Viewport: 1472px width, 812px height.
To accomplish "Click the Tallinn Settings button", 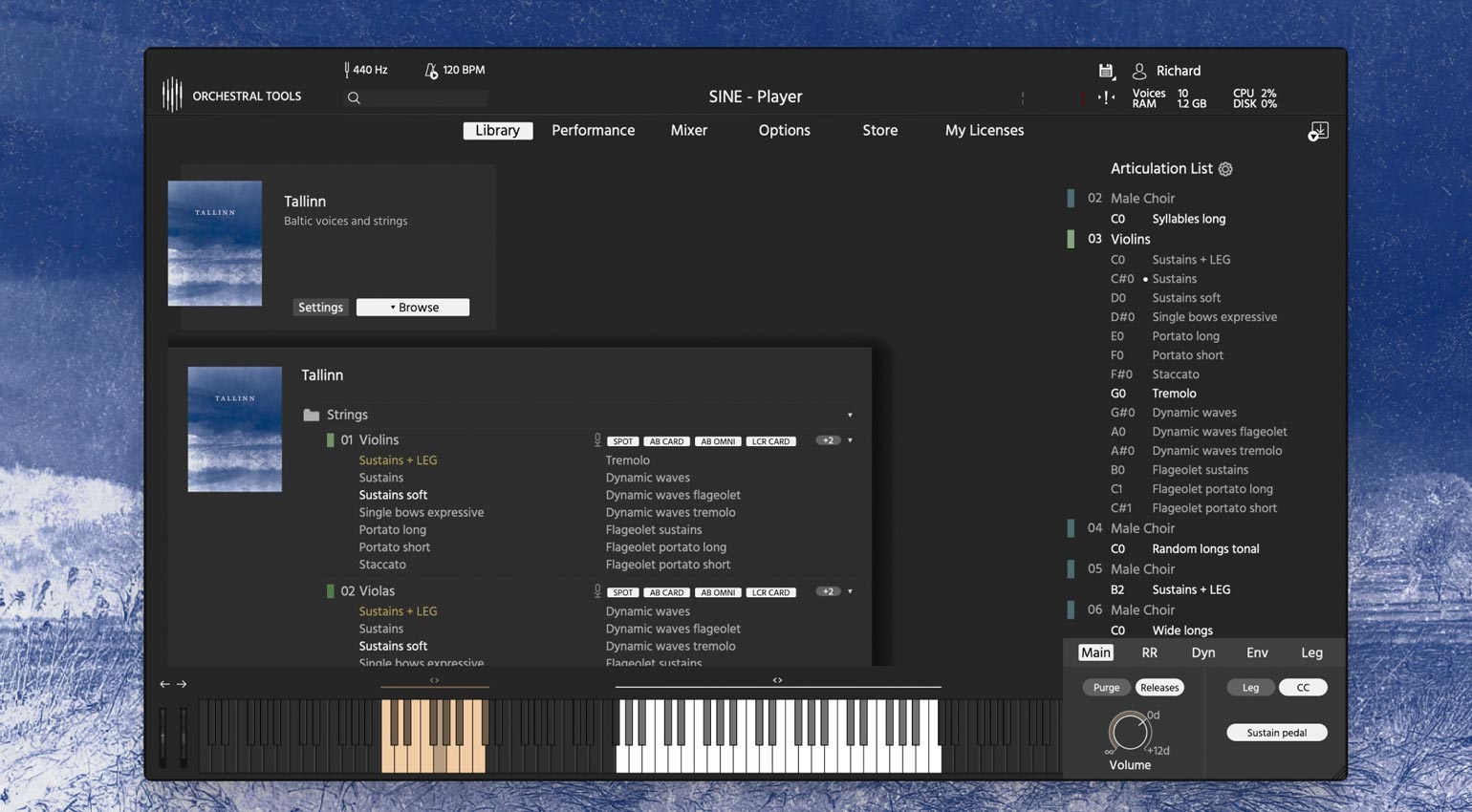I will 320,308.
